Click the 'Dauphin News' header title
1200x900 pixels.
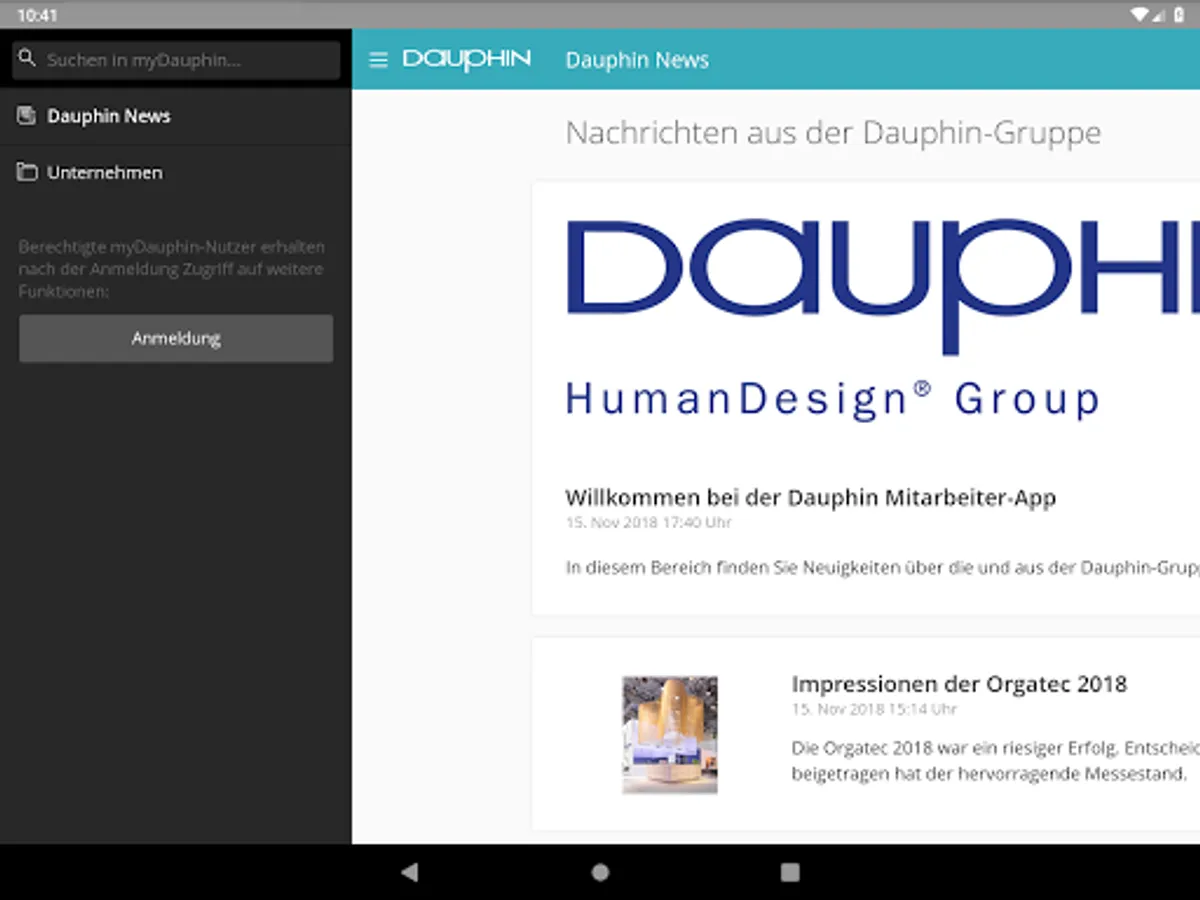pyautogui.click(x=637, y=60)
